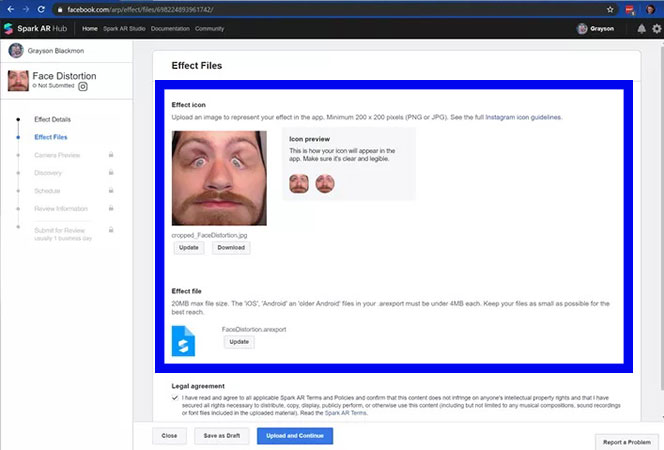
Task: Click Report a Problem button
Action: (x=627, y=442)
